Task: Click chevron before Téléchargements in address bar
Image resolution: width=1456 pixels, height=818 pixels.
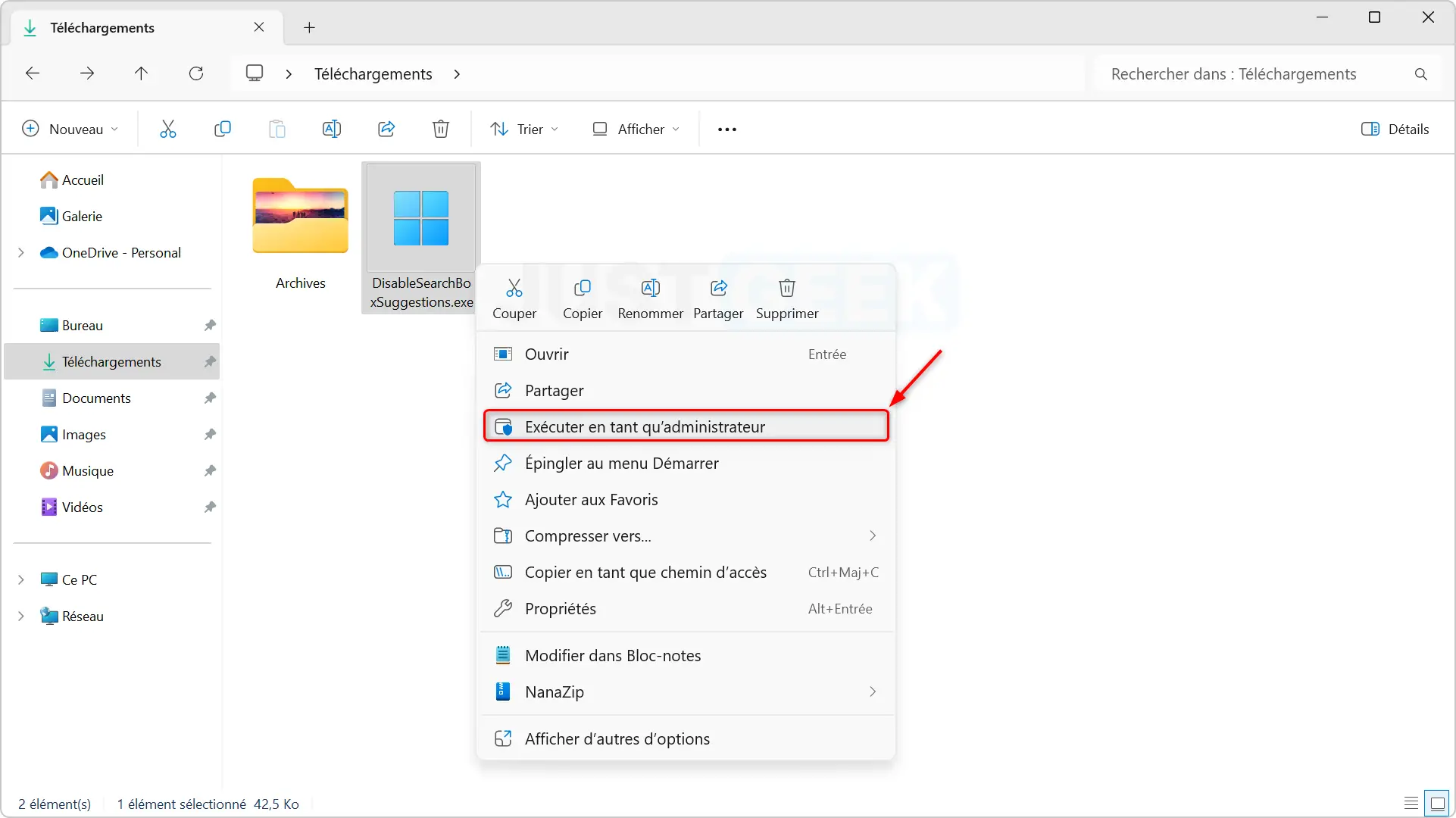Action: point(289,74)
